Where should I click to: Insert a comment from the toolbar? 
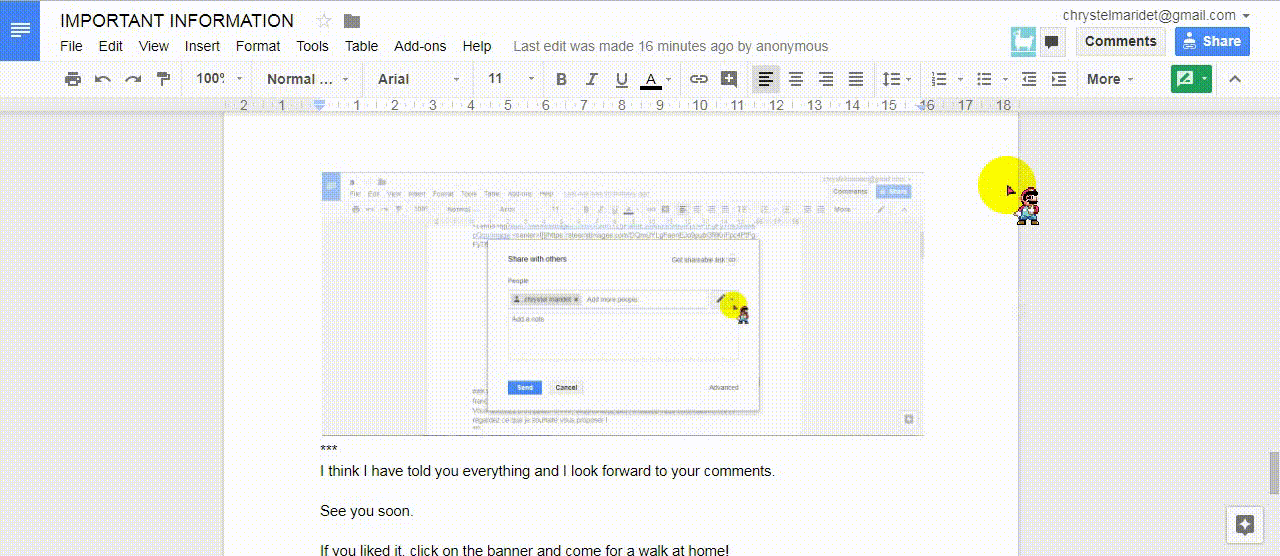[729, 79]
